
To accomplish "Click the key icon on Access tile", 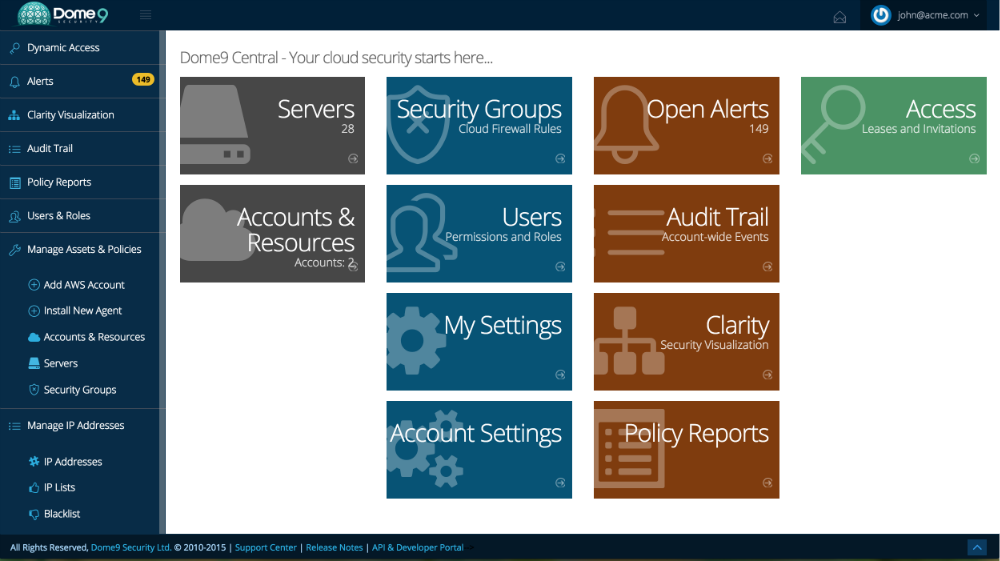I will pyautogui.click(x=834, y=122).
